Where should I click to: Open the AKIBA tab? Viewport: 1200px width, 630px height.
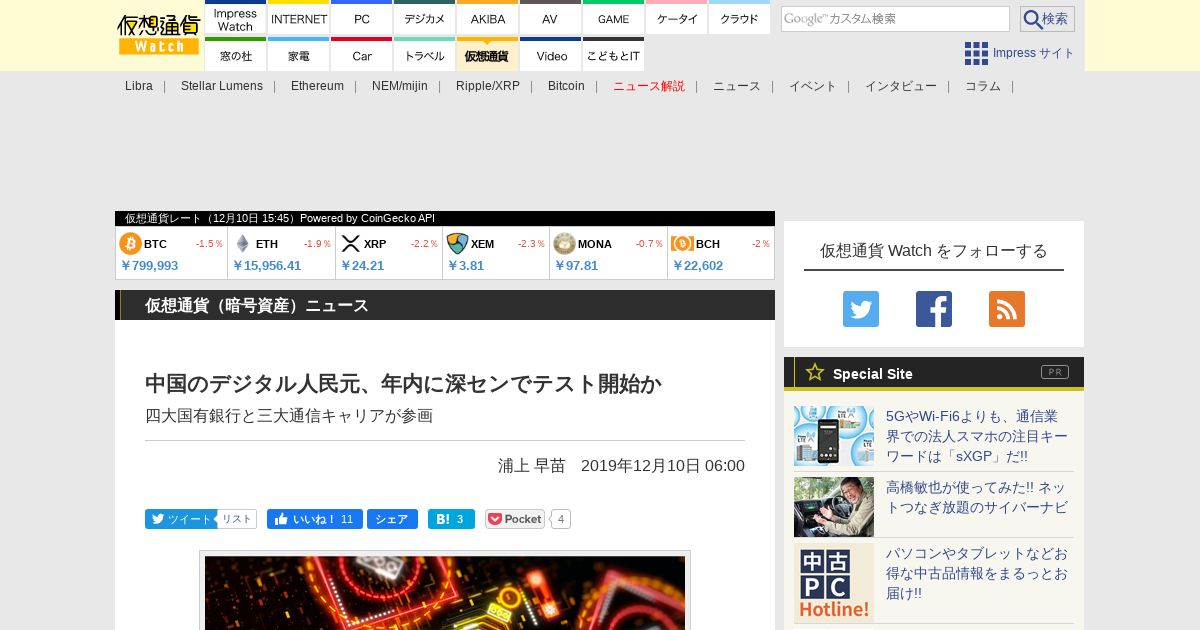coord(488,19)
